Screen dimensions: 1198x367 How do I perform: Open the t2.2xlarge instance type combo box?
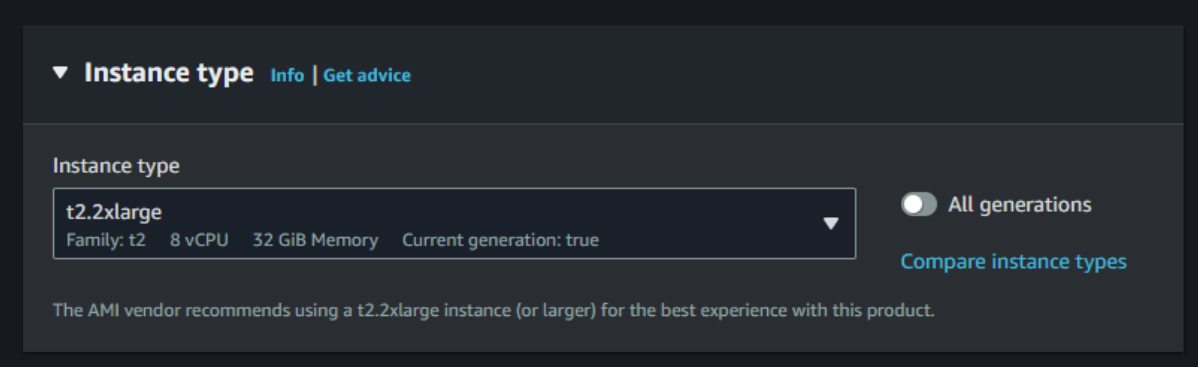coord(454,223)
